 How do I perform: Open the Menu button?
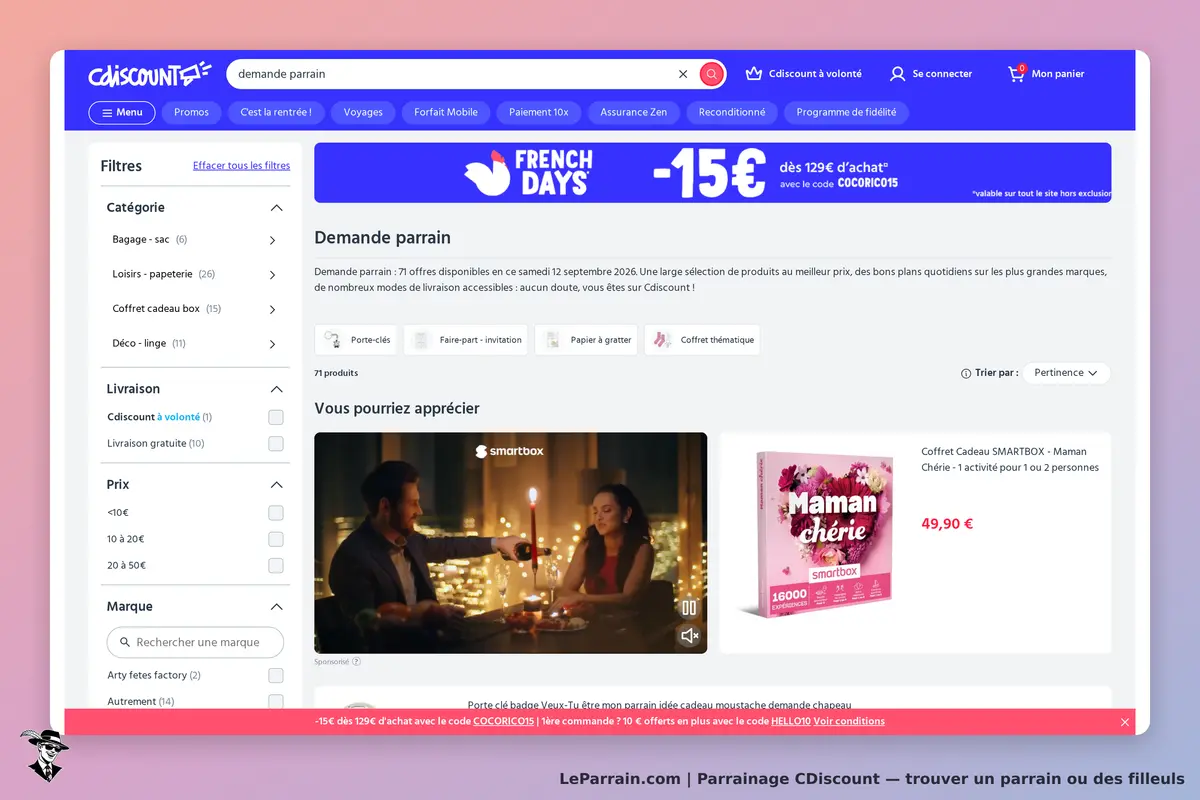[122, 113]
